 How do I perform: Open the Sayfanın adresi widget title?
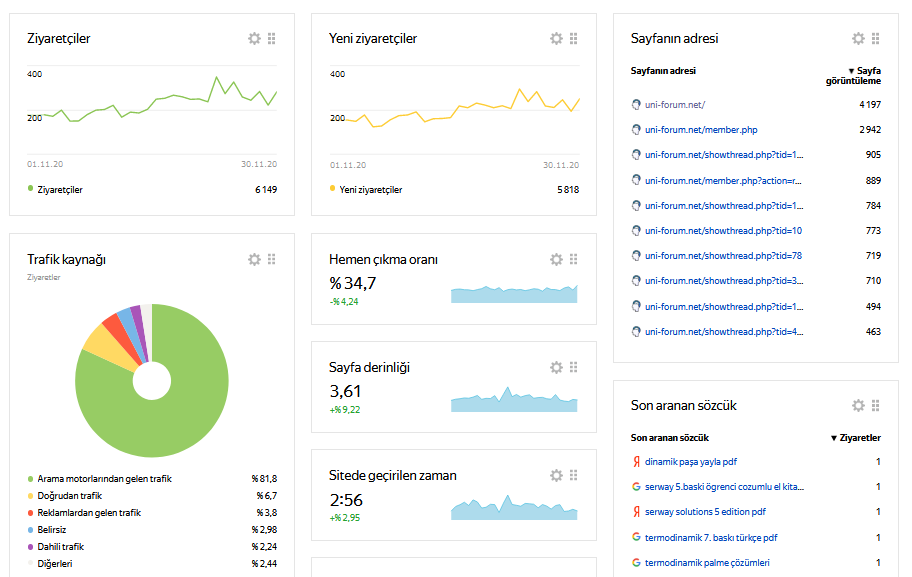tap(674, 39)
